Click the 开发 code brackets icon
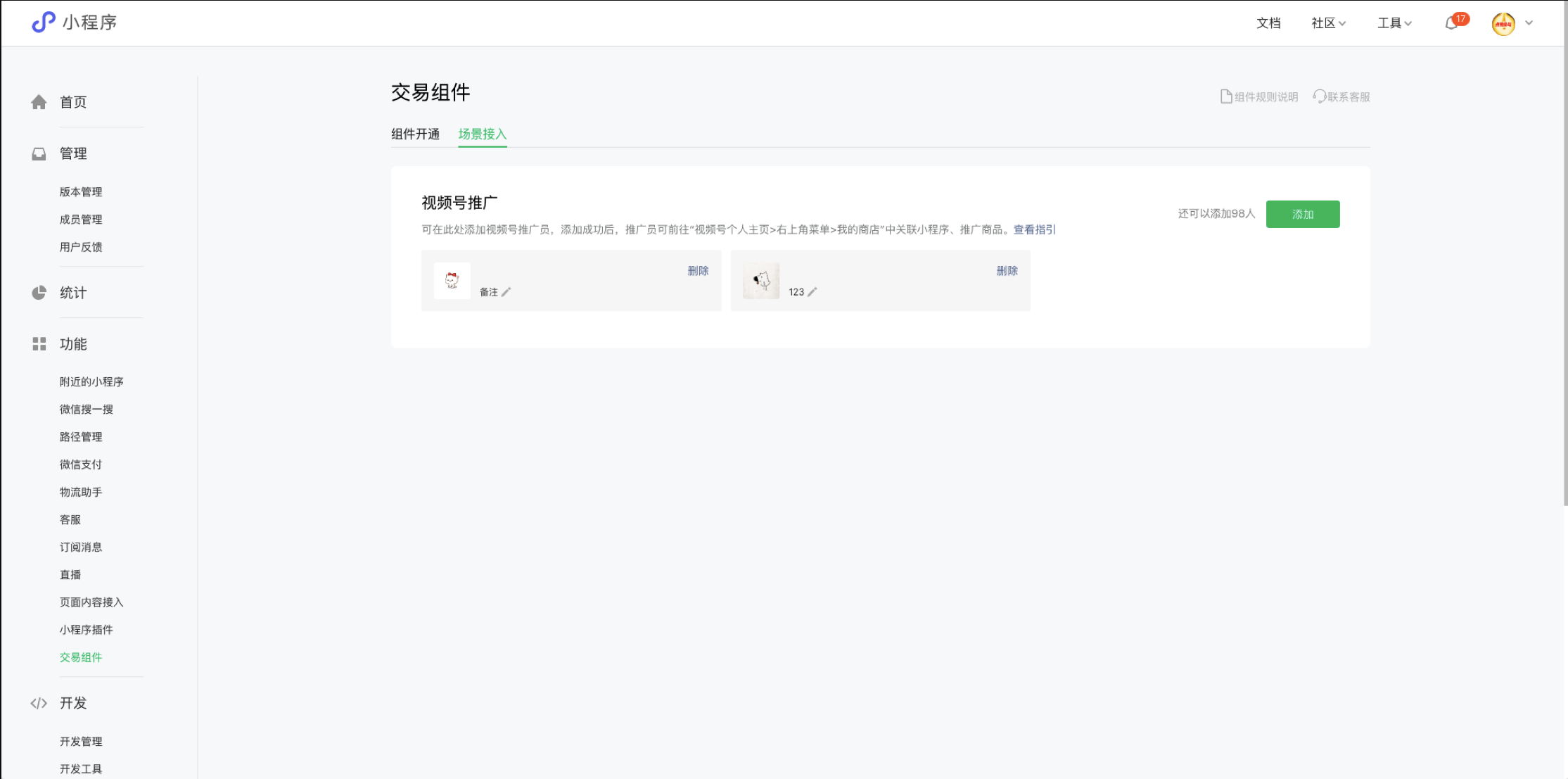This screenshot has height=779, width=1568. (x=39, y=703)
